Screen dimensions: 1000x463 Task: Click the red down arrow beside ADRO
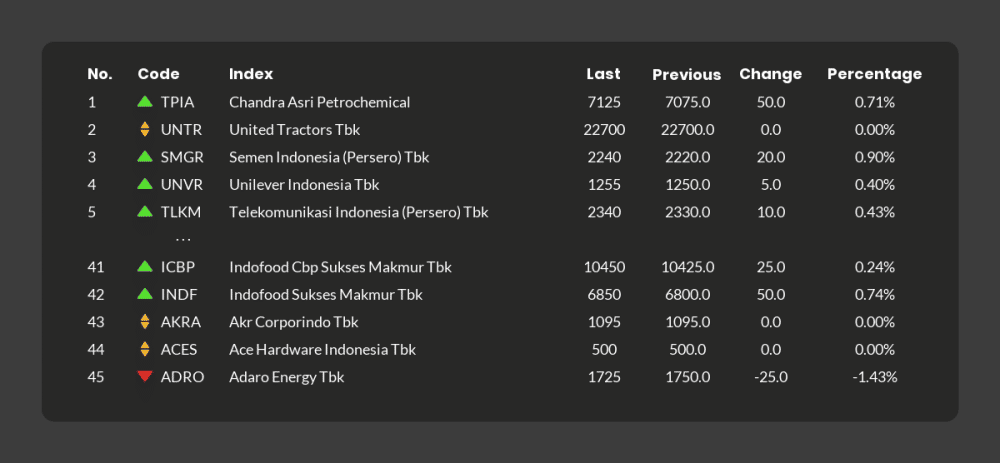[145, 377]
